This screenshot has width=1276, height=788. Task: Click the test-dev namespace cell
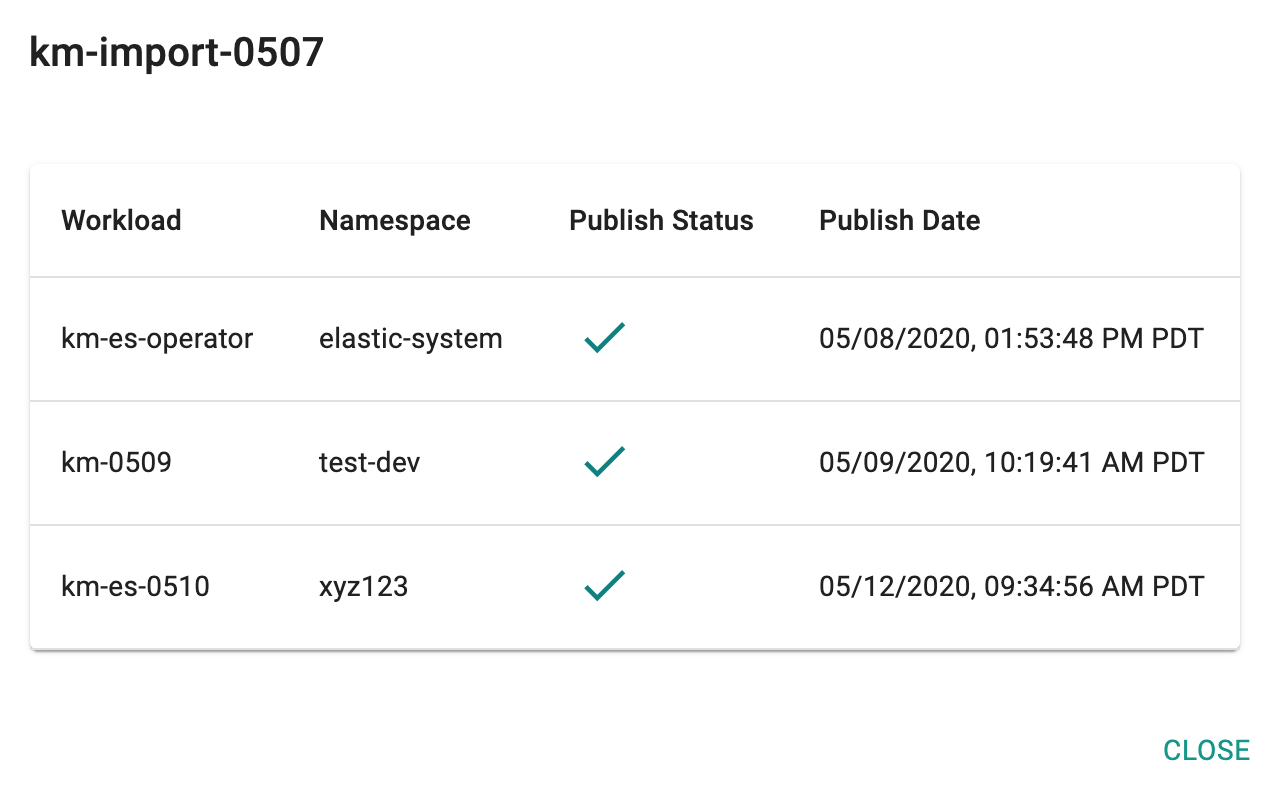(369, 463)
